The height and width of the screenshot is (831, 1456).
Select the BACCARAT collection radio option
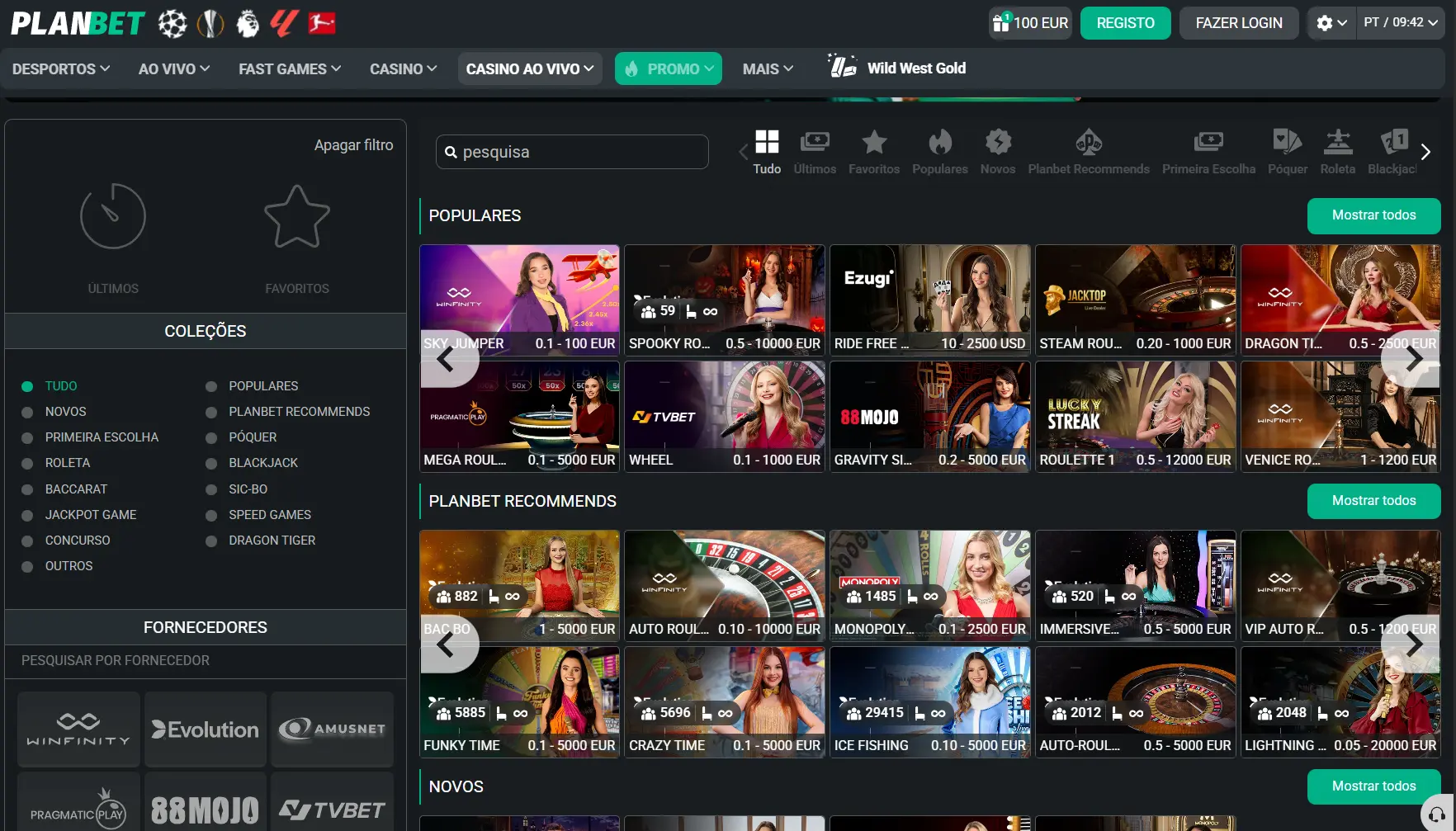pos(27,489)
